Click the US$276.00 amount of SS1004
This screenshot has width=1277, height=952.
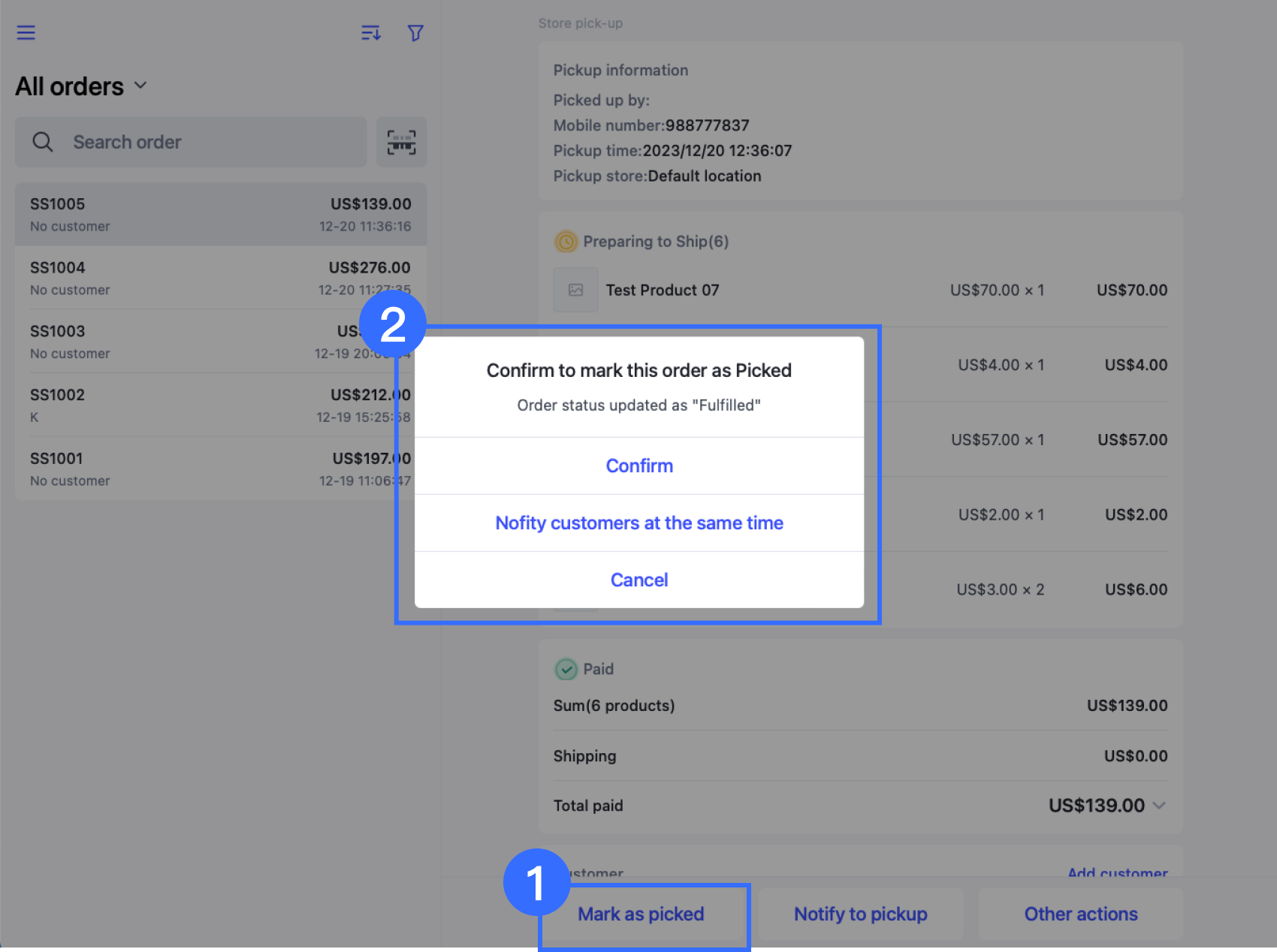click(370, 267)
